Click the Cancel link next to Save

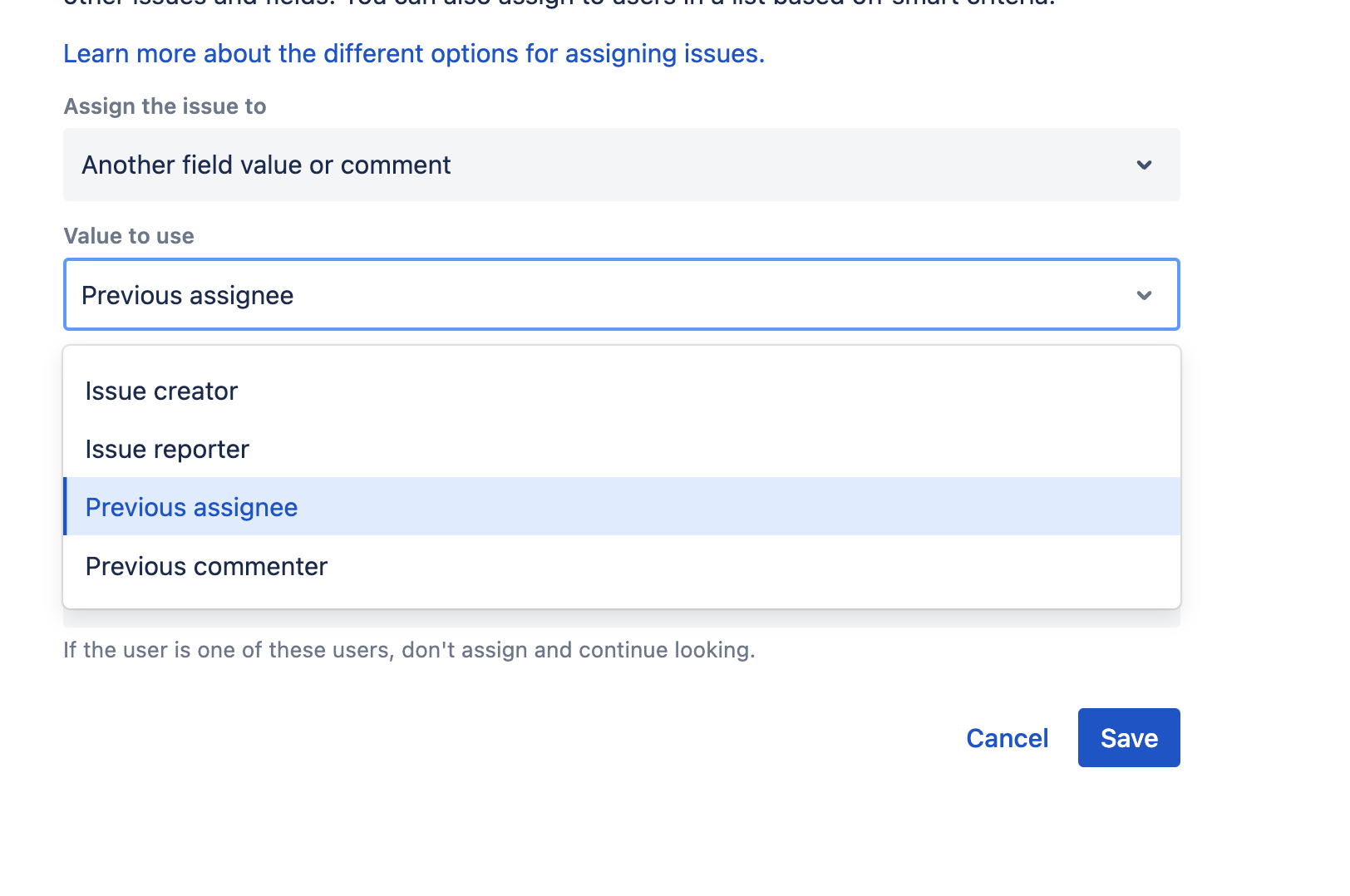point(1007,737)
